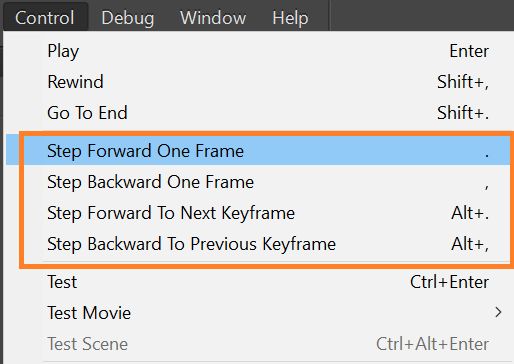This screenshot has width=514, height=364.
Task: Open the Window menu
Action: 213,17
